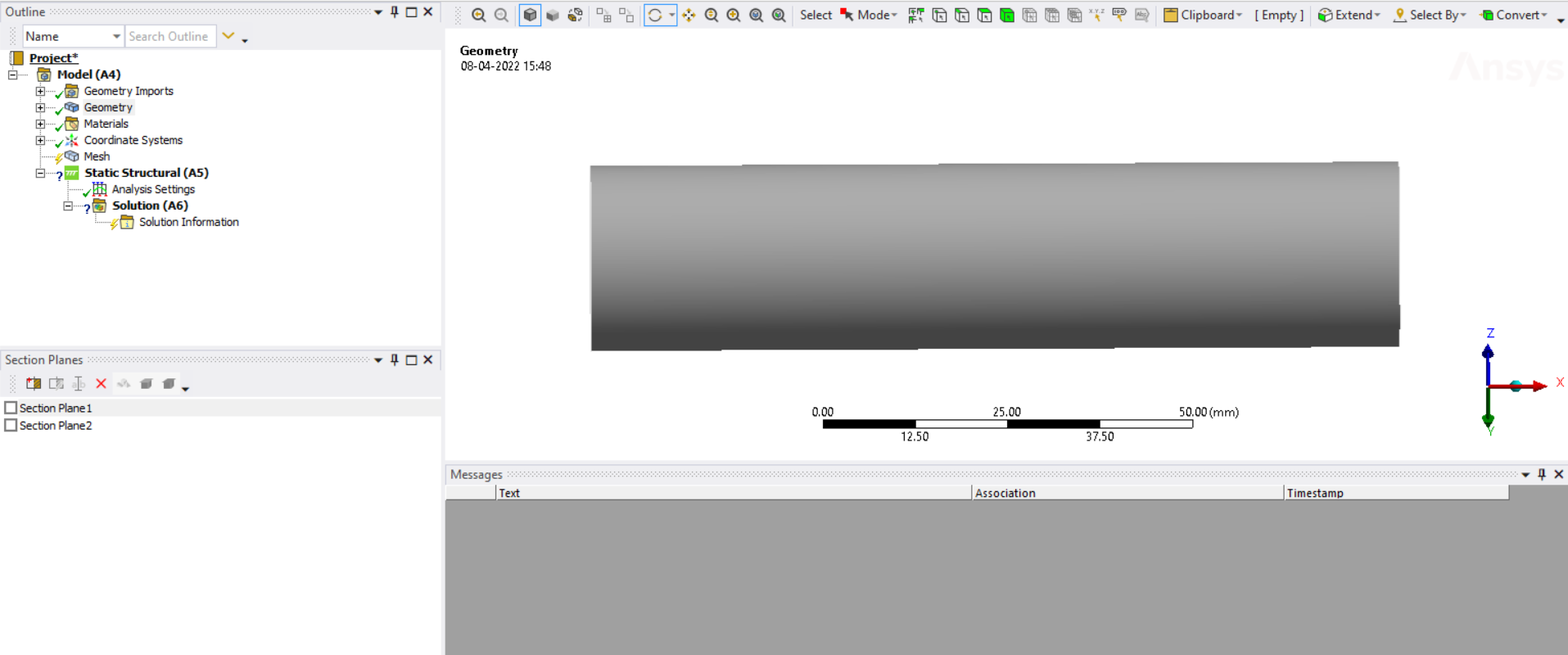
Task: Select Model (A4) in the outline
Action: [x=88, y=75]
